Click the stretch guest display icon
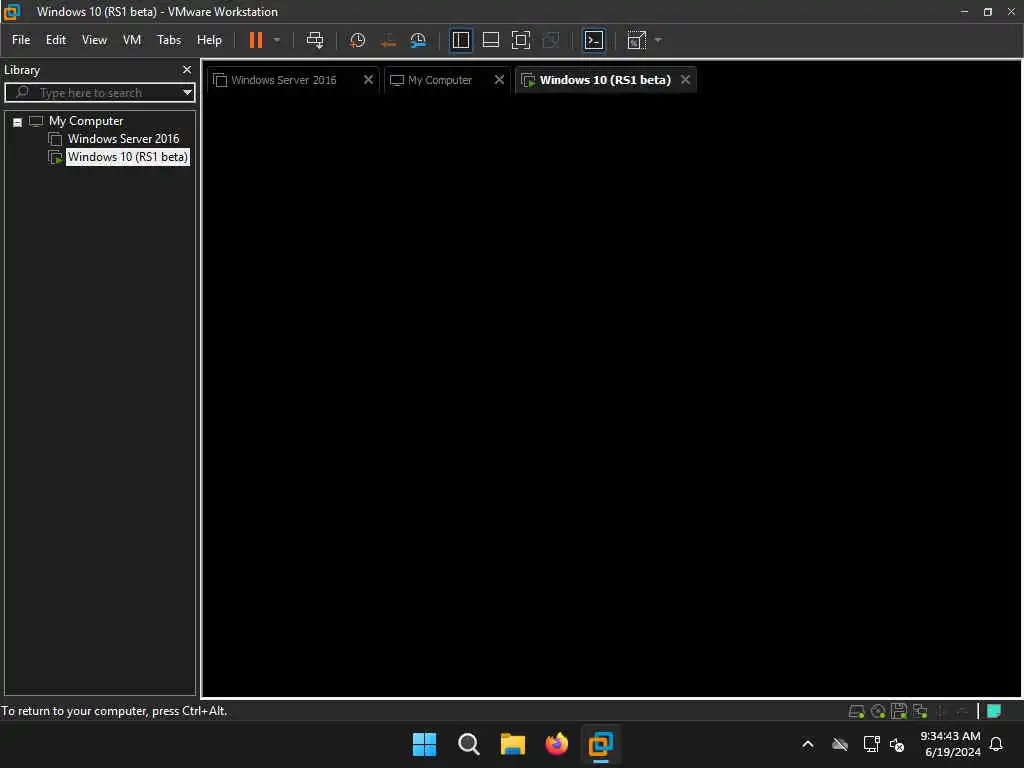 coord(636,40)
